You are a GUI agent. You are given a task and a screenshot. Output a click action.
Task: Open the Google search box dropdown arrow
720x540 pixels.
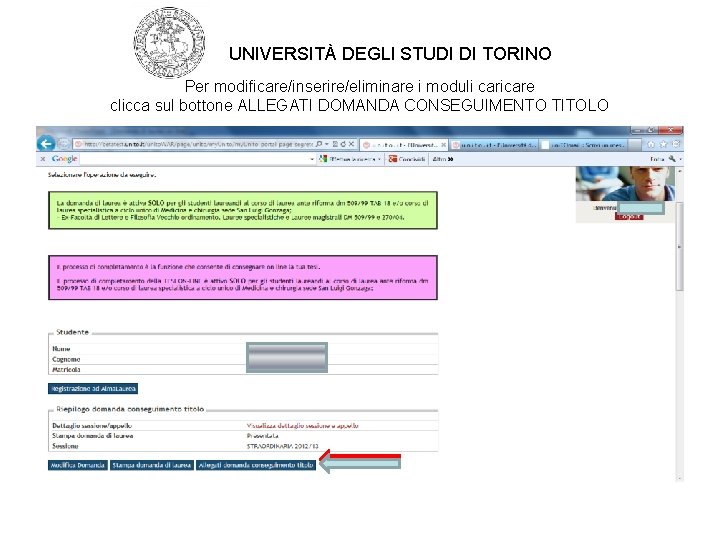312,159
